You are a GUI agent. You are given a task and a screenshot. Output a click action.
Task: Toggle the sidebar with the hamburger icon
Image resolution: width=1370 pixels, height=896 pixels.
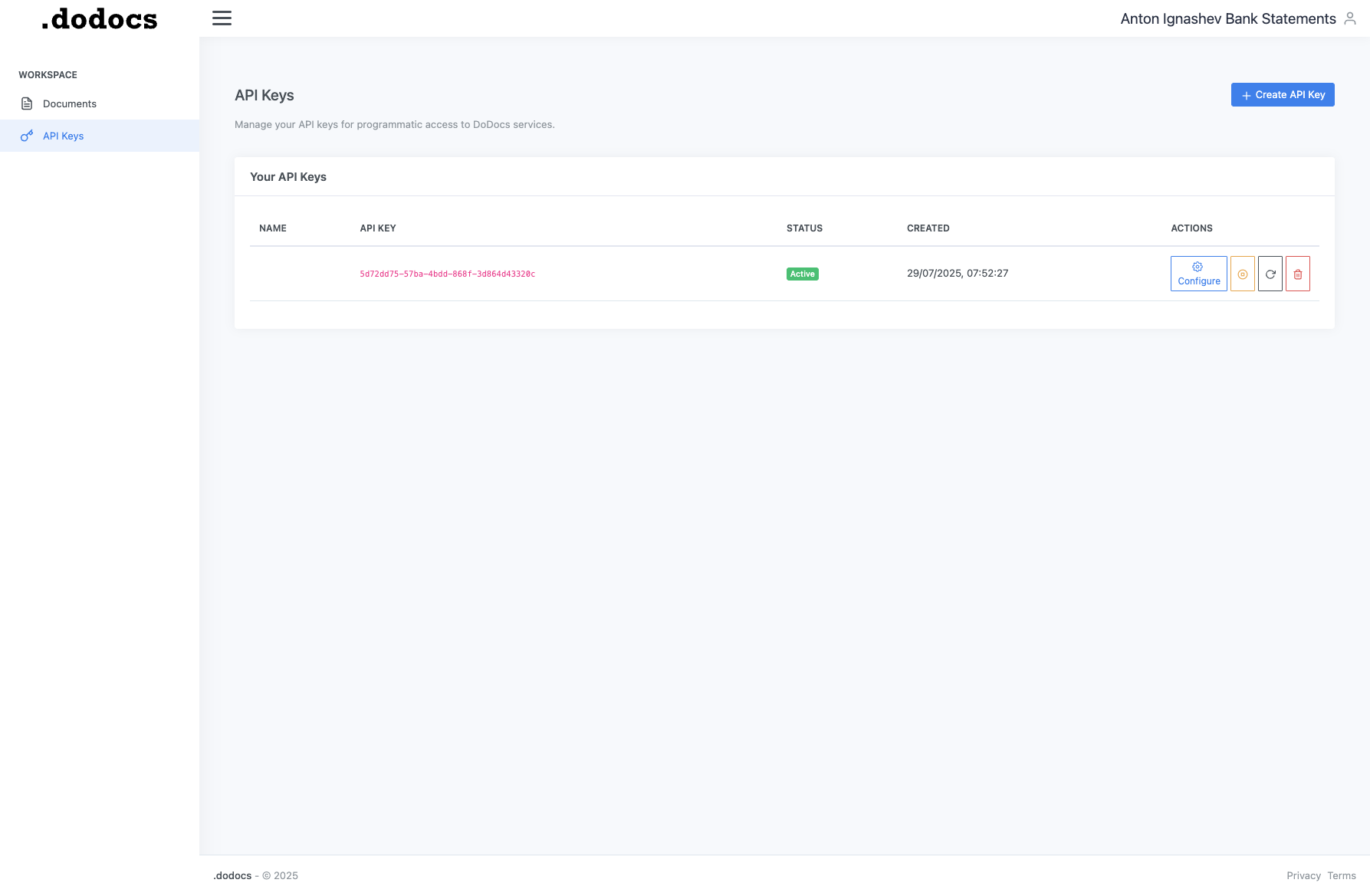(x=222, y=18)
